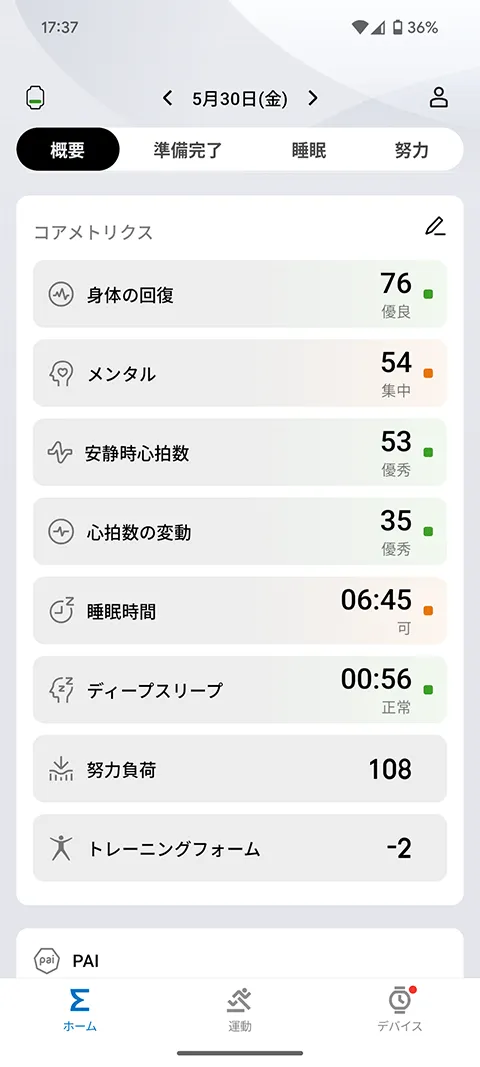The image size is (480, 1067).
Task: Tap the 努力負荷 load icon
Action: coord(61,769)
